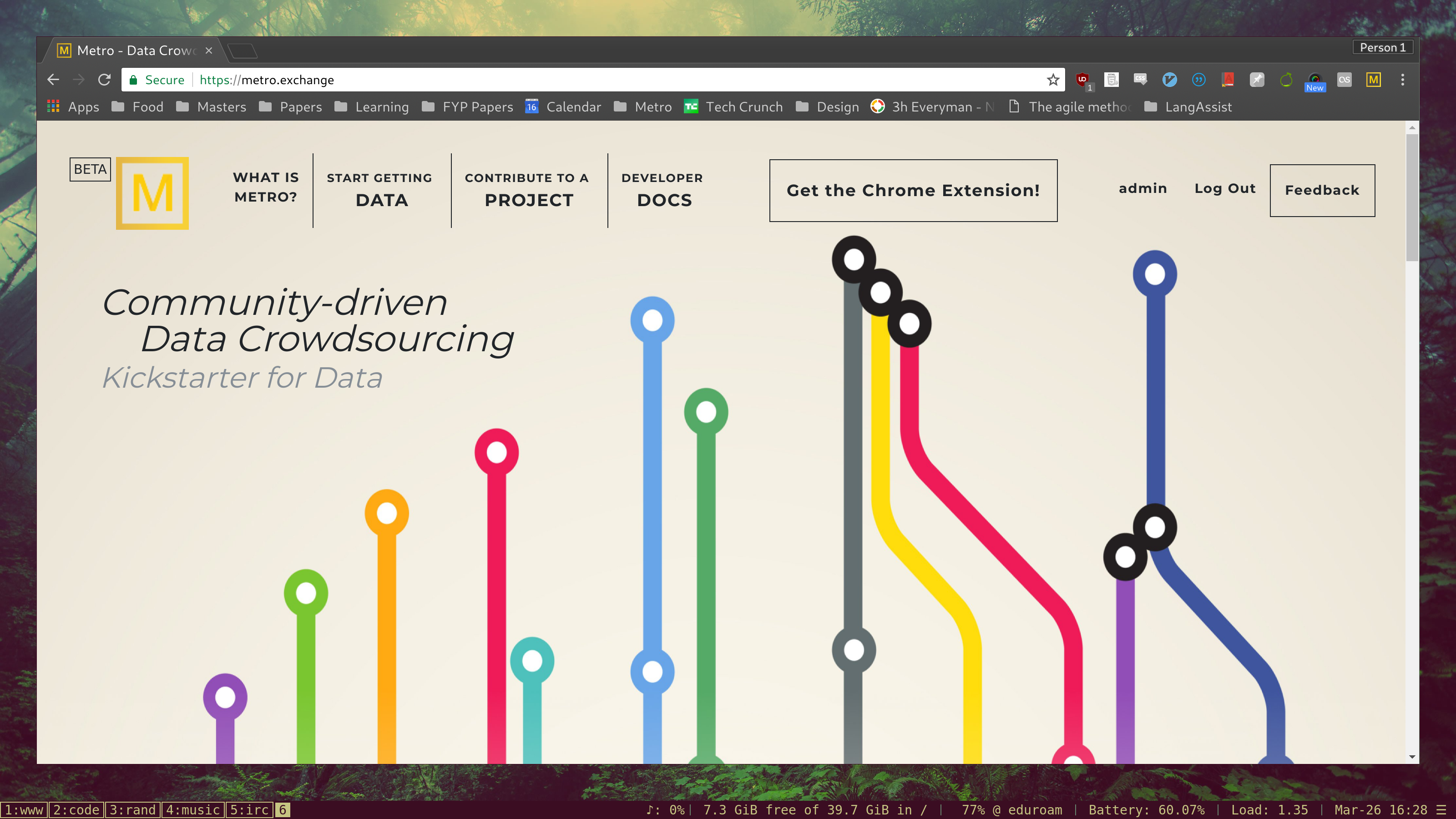Click the green flask extension icon
Screen dimensions: 1456x819
tap(1286, 80)
